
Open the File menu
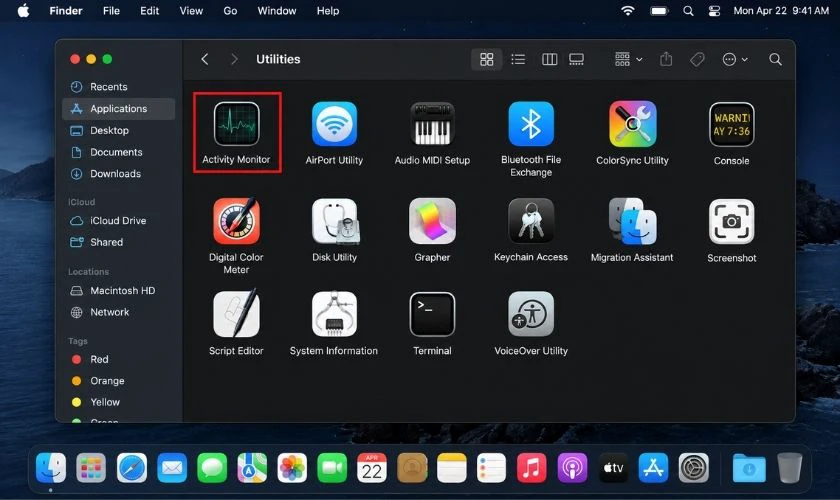pos(111,11)
